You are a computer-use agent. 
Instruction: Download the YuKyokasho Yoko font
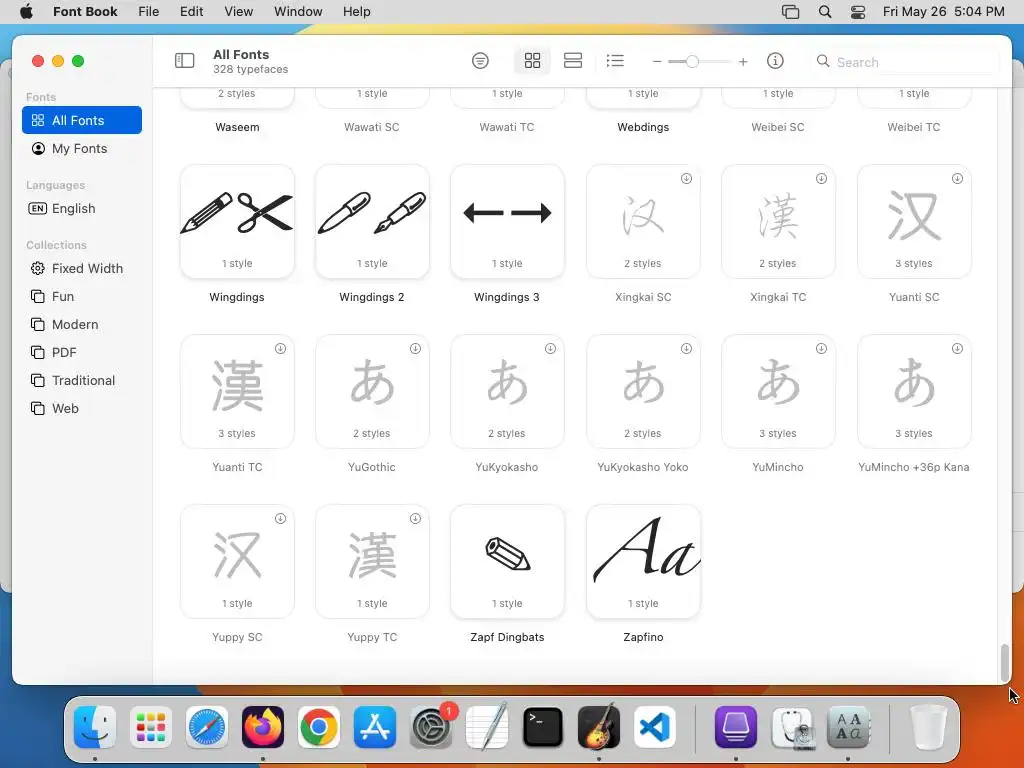pos(686,349)
